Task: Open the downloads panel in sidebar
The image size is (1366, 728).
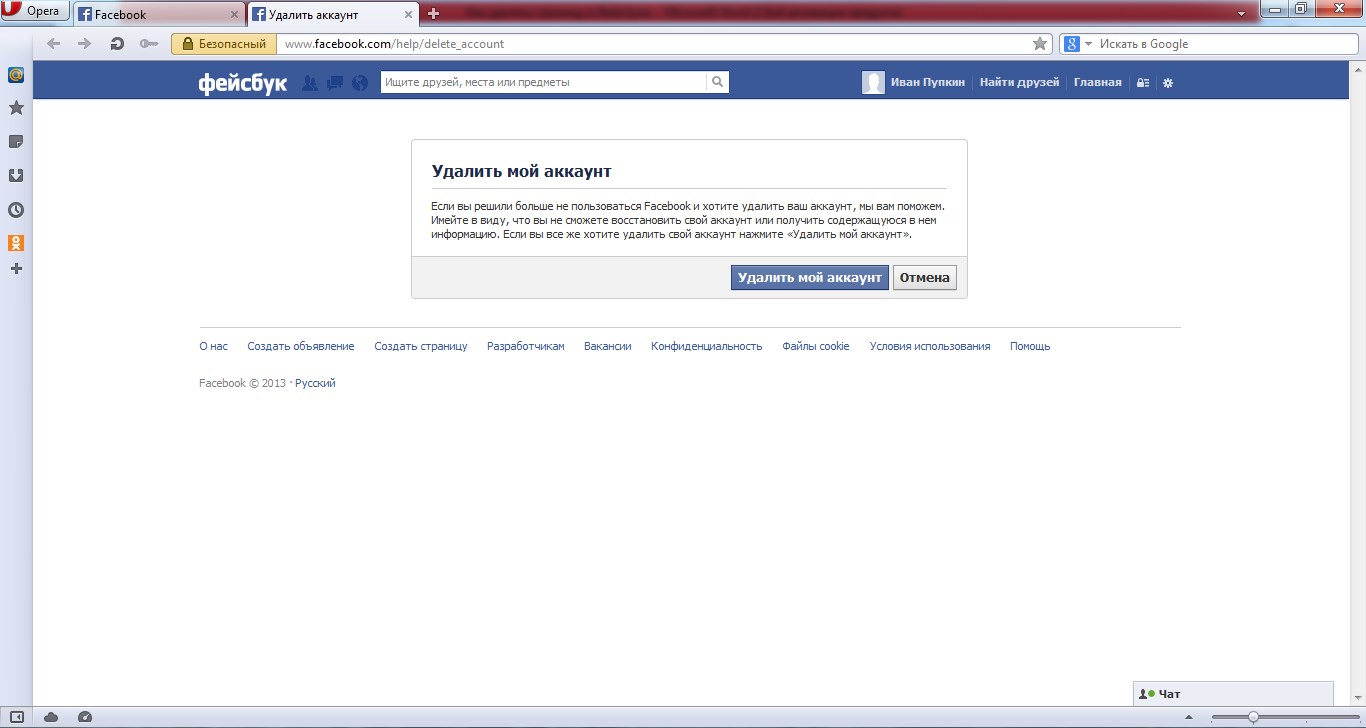Action: coord(16,175)
